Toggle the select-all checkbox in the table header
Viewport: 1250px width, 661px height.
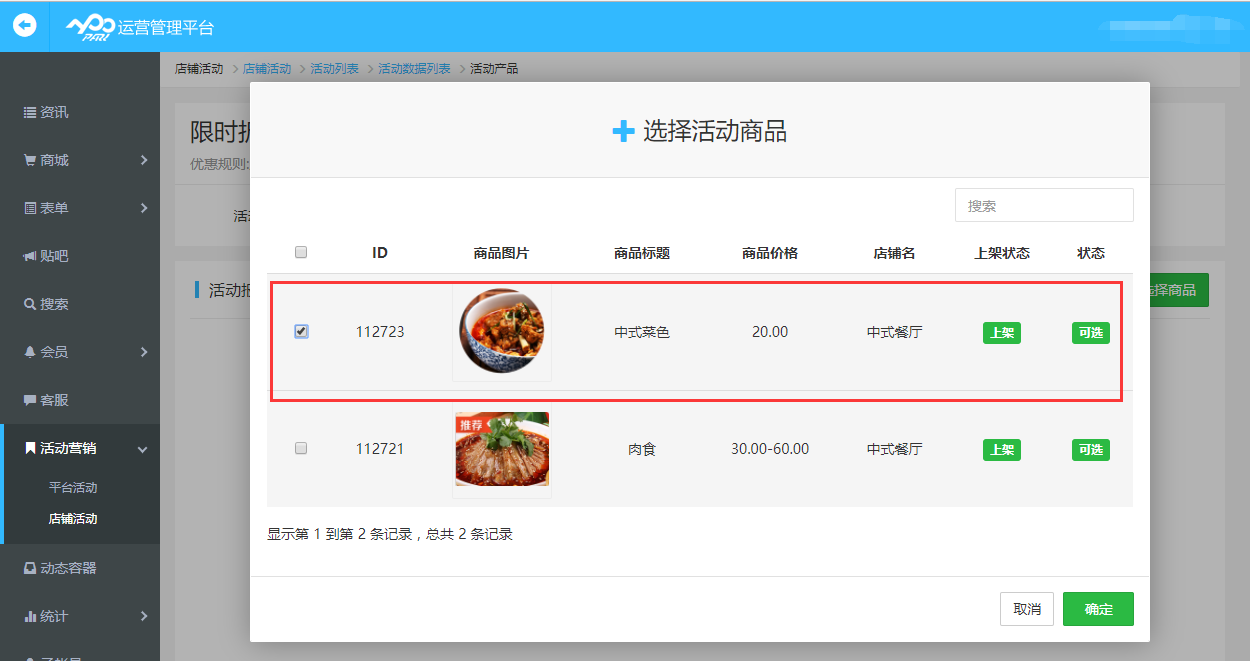pos(301,252)
